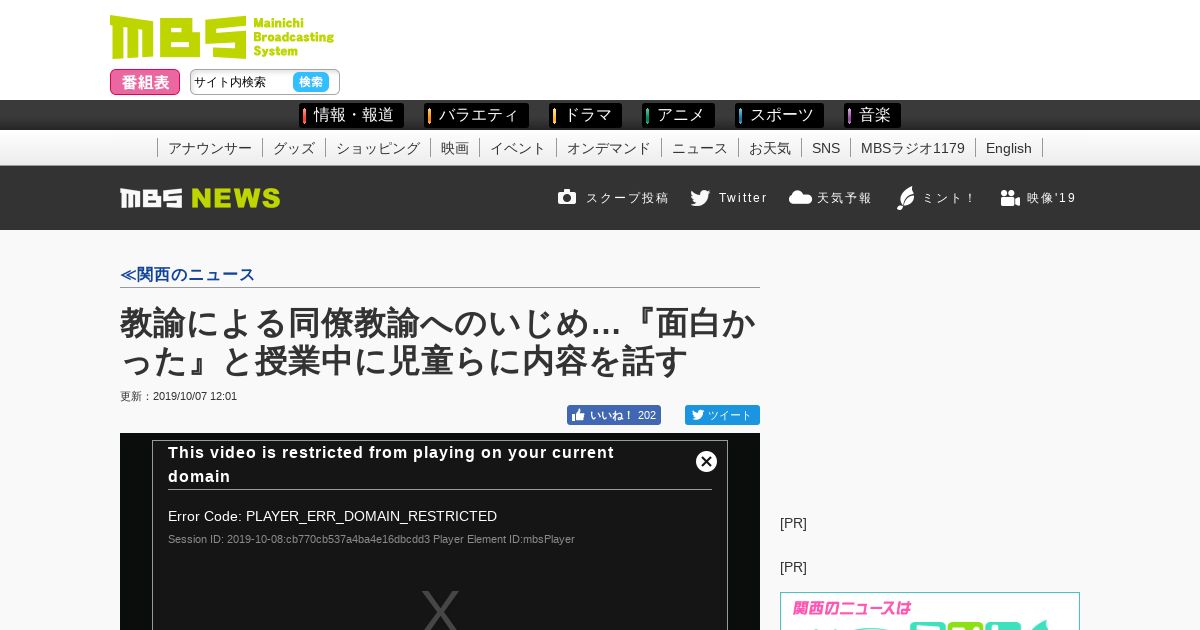
Task: Open the スポーツ category tab
Action: click(779, 115)
